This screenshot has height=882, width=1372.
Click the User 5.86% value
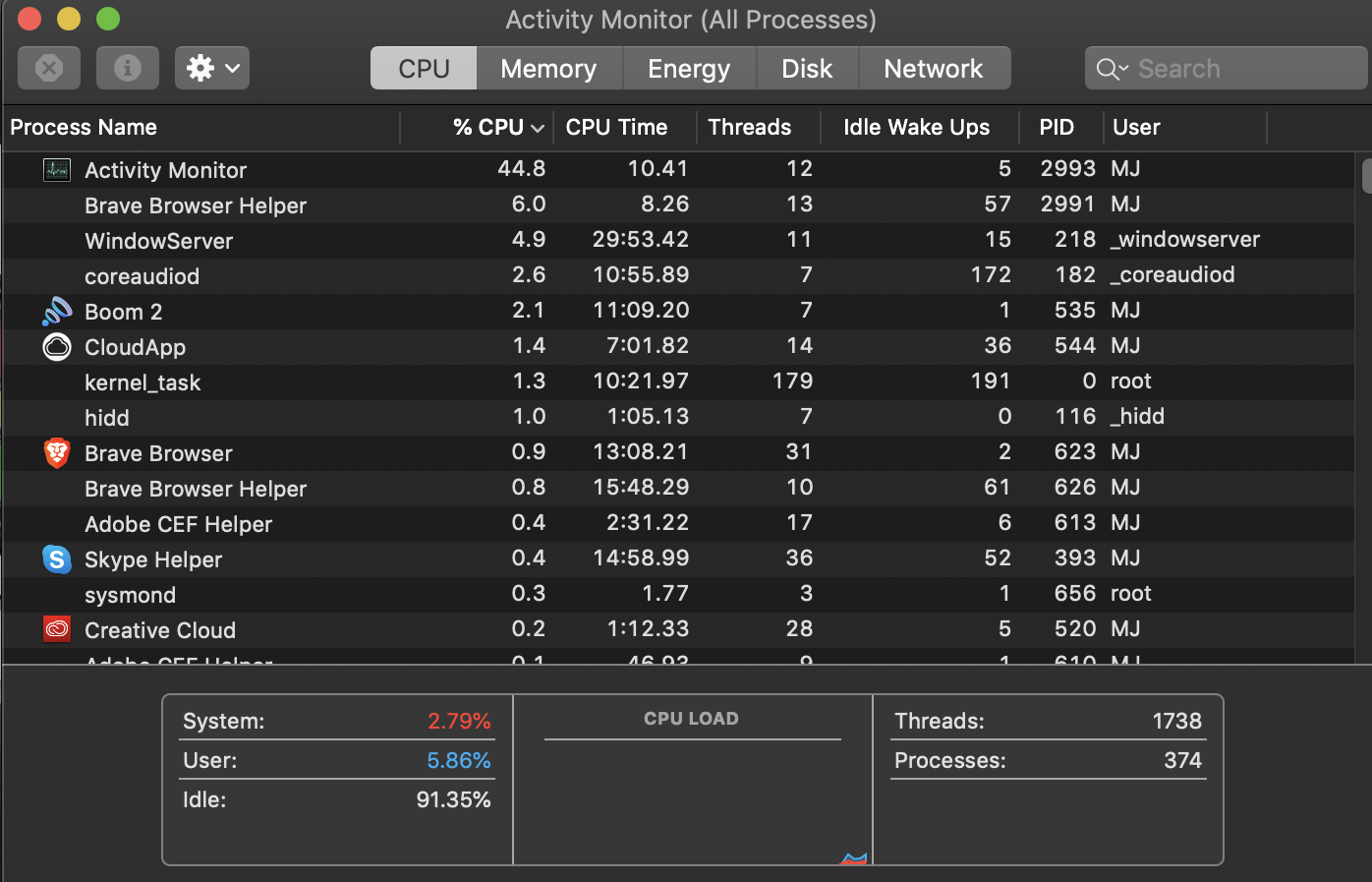[459, 760]
